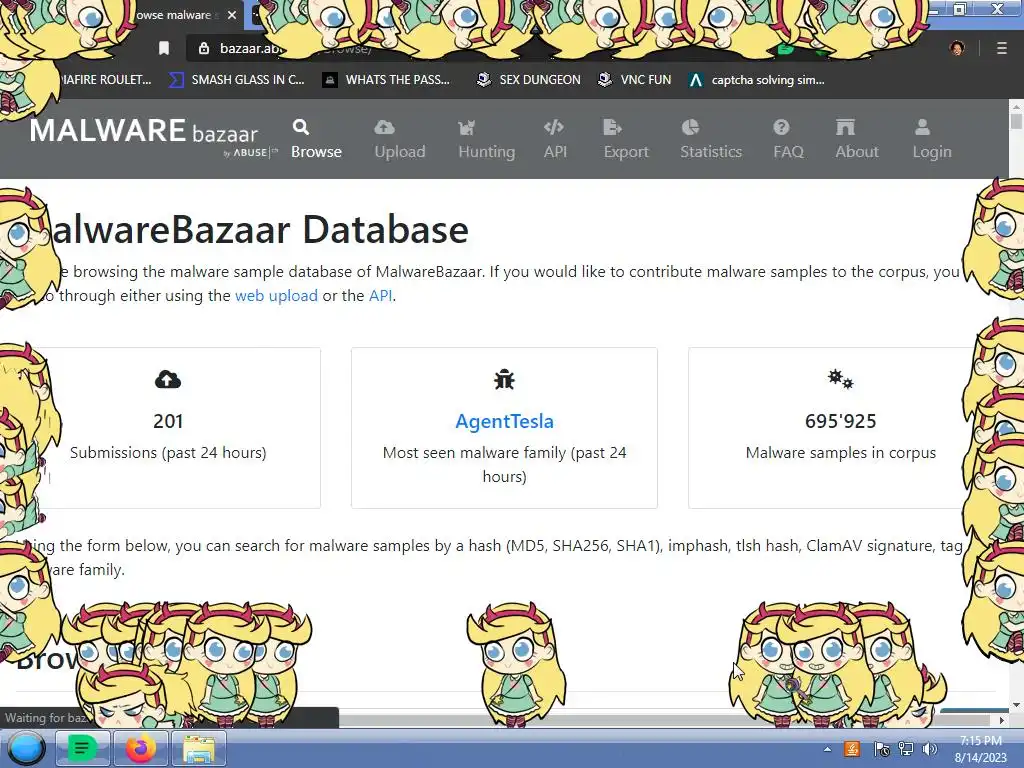Click the MALWARE bazaar logo
The image size is (1024, 768).
pos(152,136)
